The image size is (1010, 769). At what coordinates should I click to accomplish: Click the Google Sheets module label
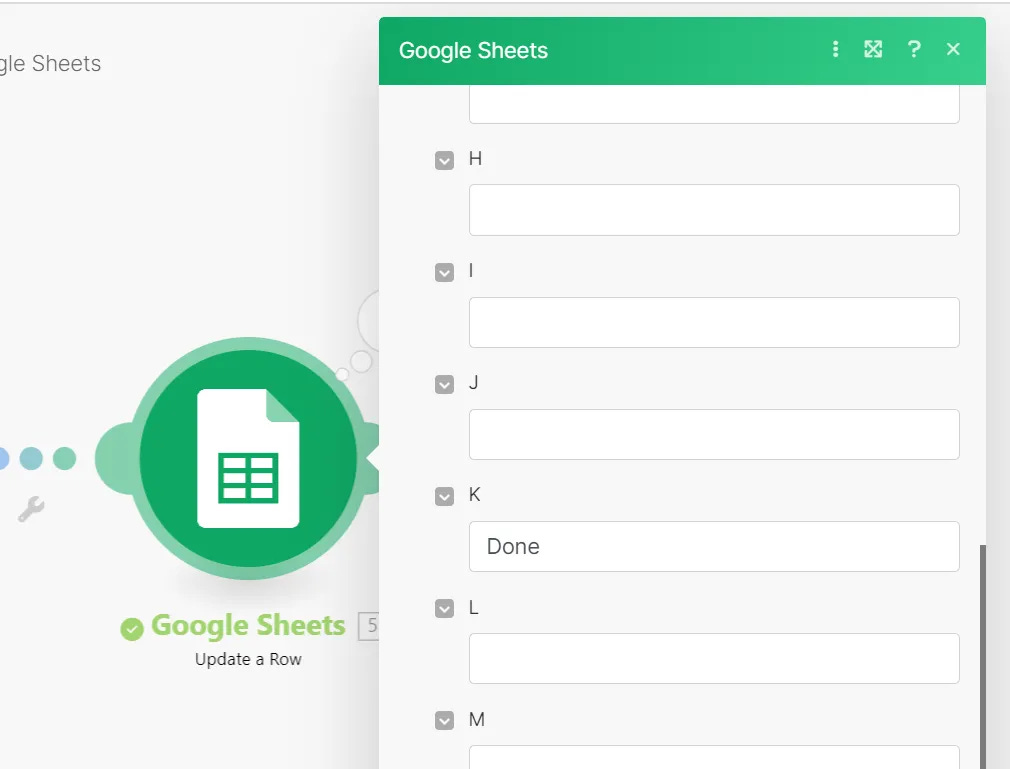(248, 625)
